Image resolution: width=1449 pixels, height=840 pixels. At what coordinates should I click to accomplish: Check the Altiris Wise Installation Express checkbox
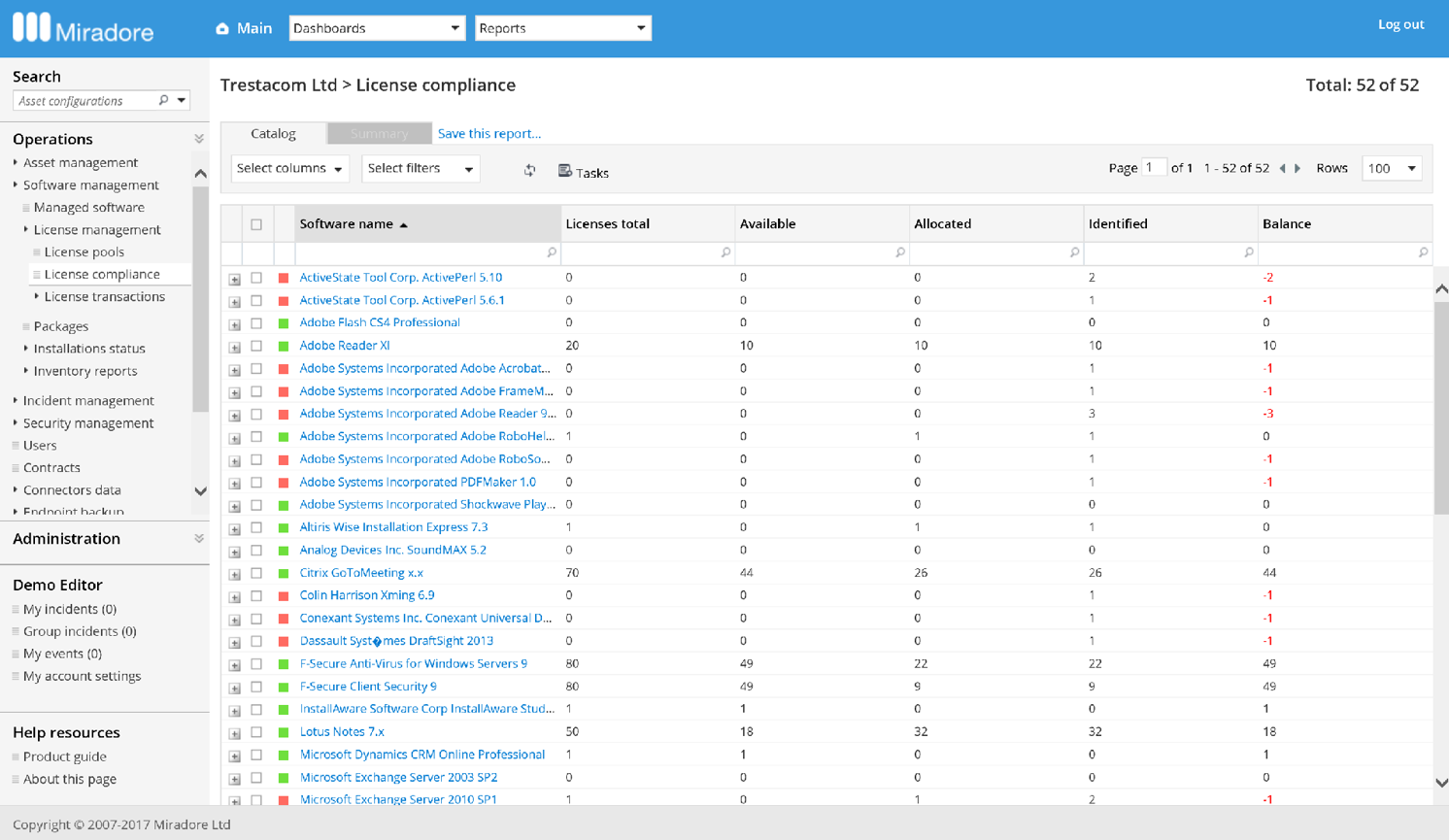(256, 527)
